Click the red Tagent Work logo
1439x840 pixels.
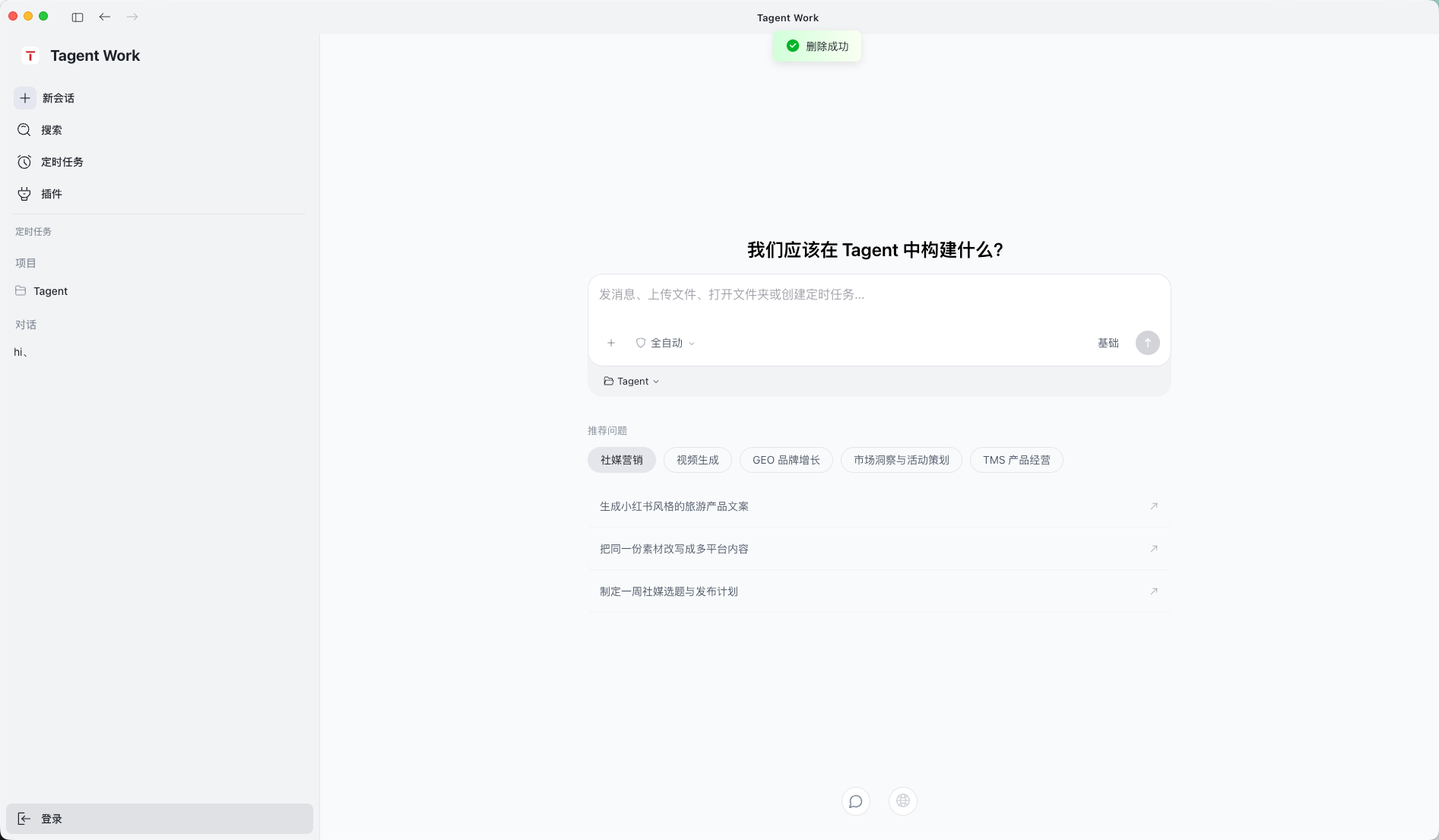[30, 55]
